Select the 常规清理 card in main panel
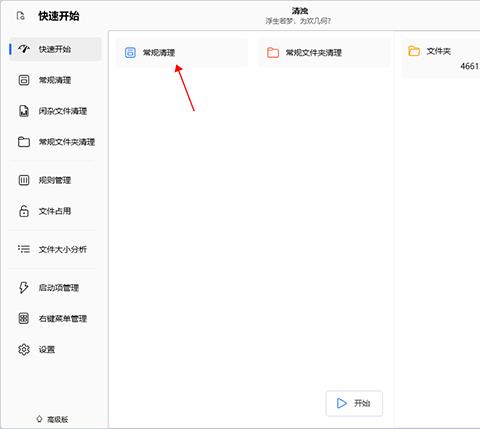Viewport: 480px width, 429px height. pos(182,53)
